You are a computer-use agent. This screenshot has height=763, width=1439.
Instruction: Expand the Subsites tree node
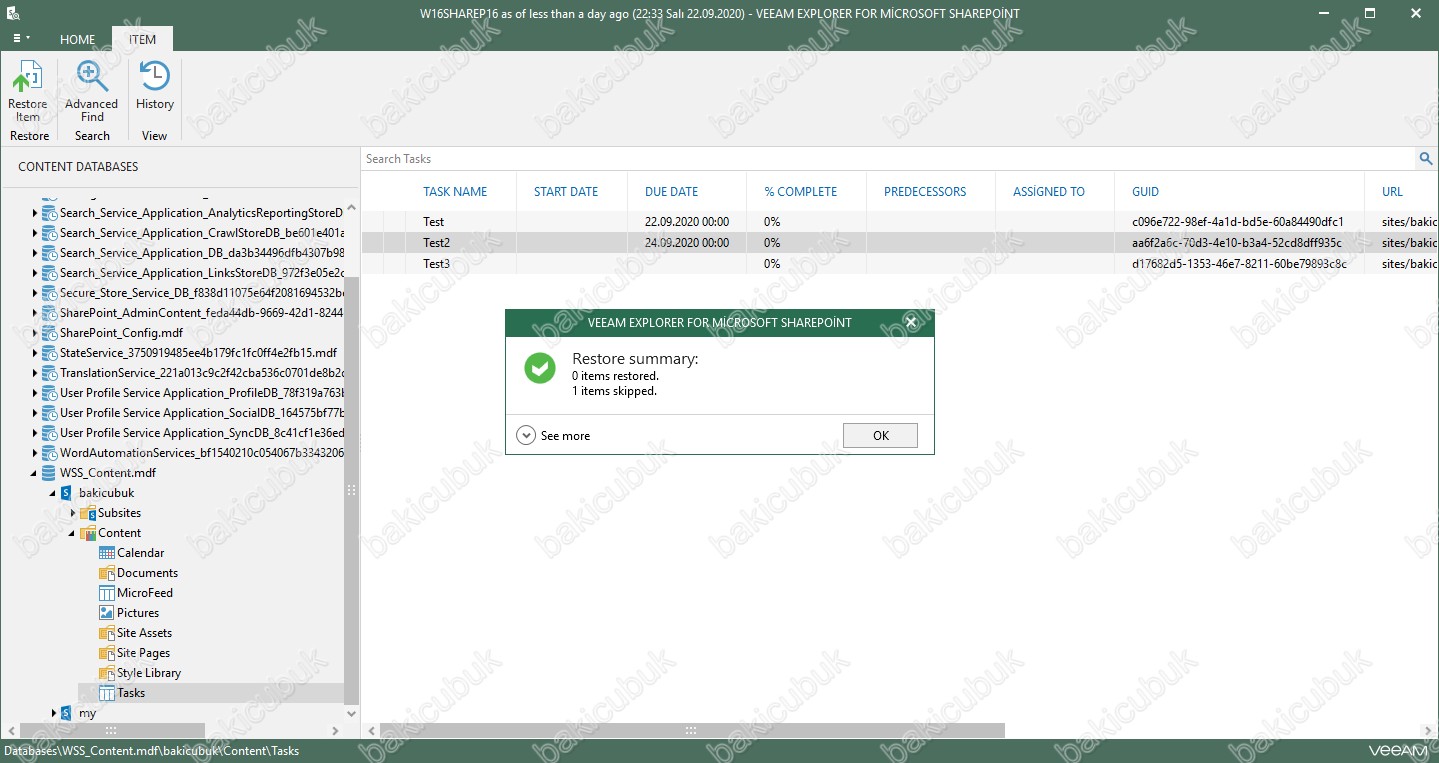coord(72,513)
